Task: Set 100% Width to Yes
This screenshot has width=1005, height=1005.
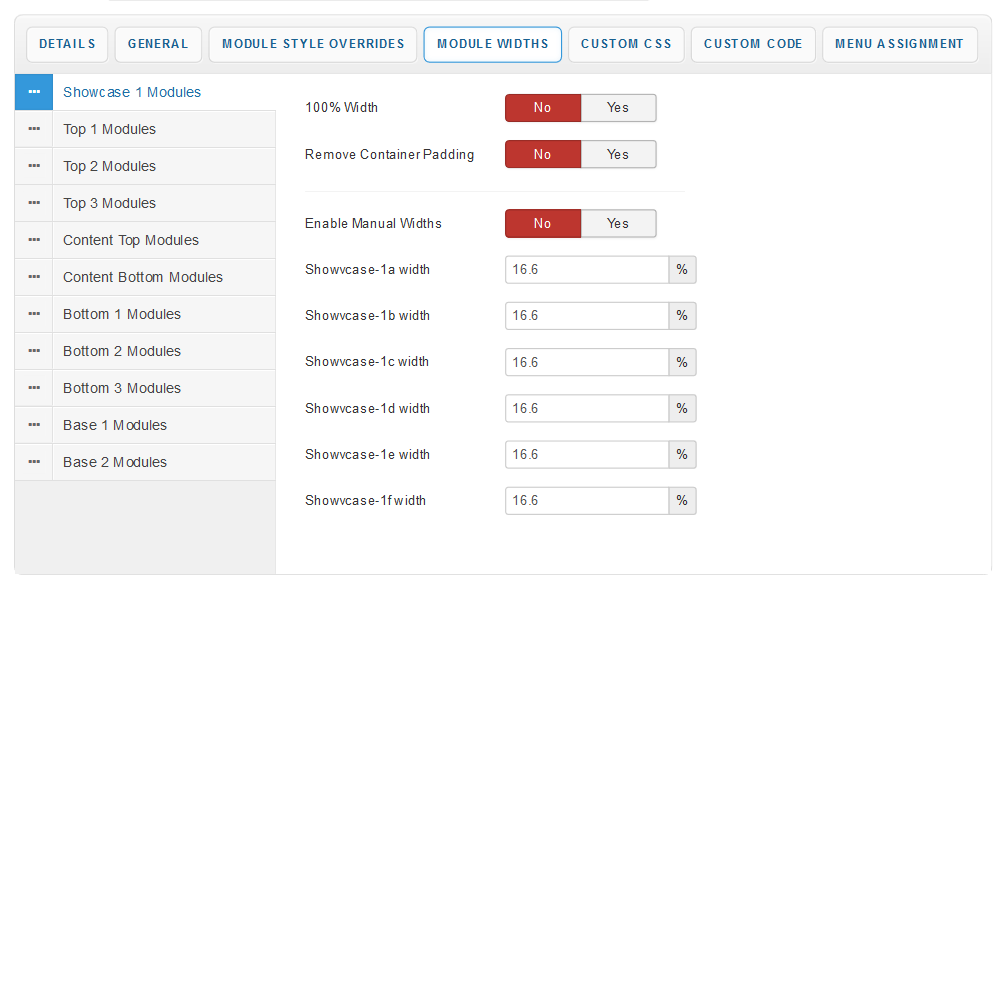Action: [618, 108]
